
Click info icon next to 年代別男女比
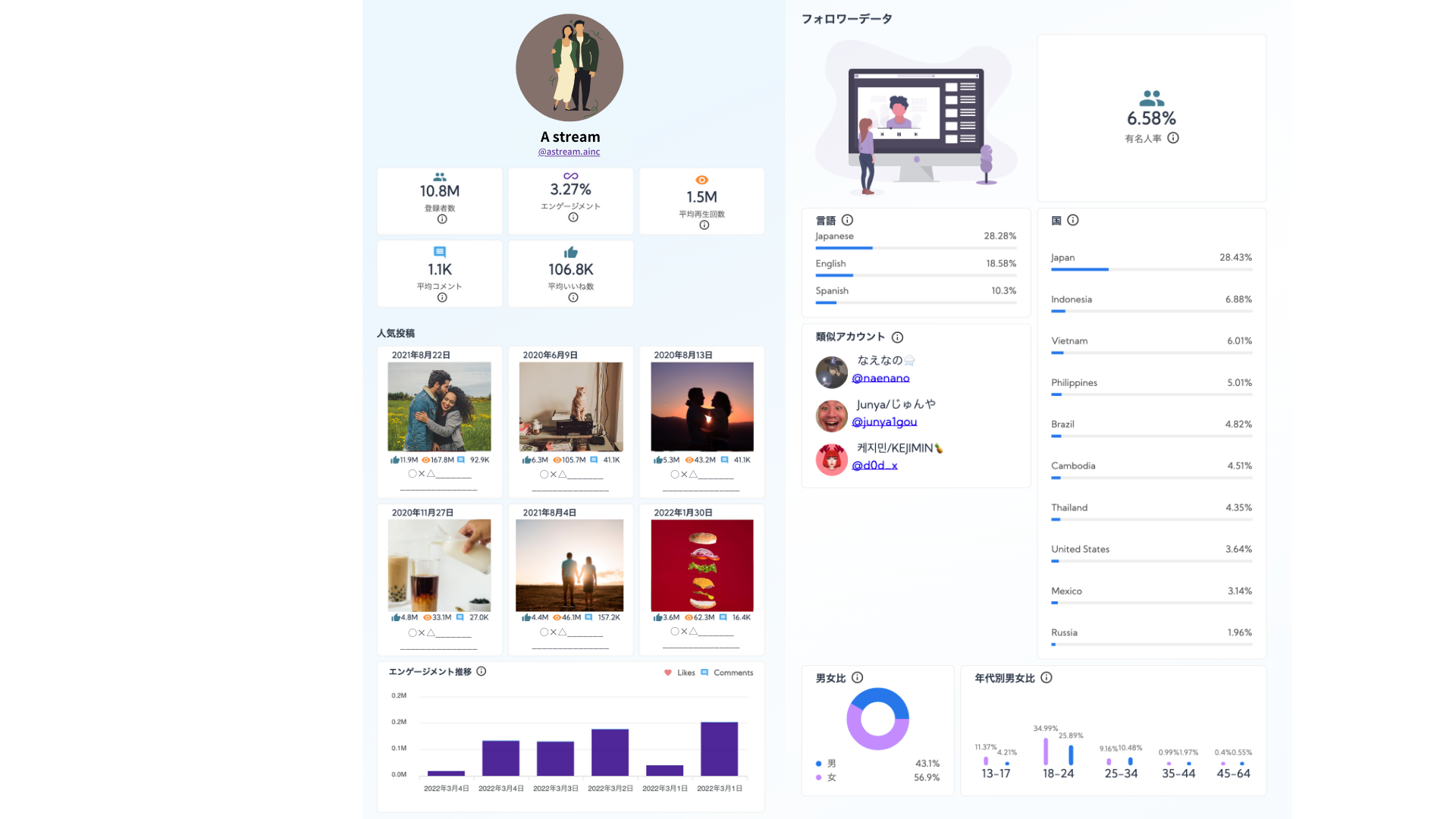click(1046, 678)
